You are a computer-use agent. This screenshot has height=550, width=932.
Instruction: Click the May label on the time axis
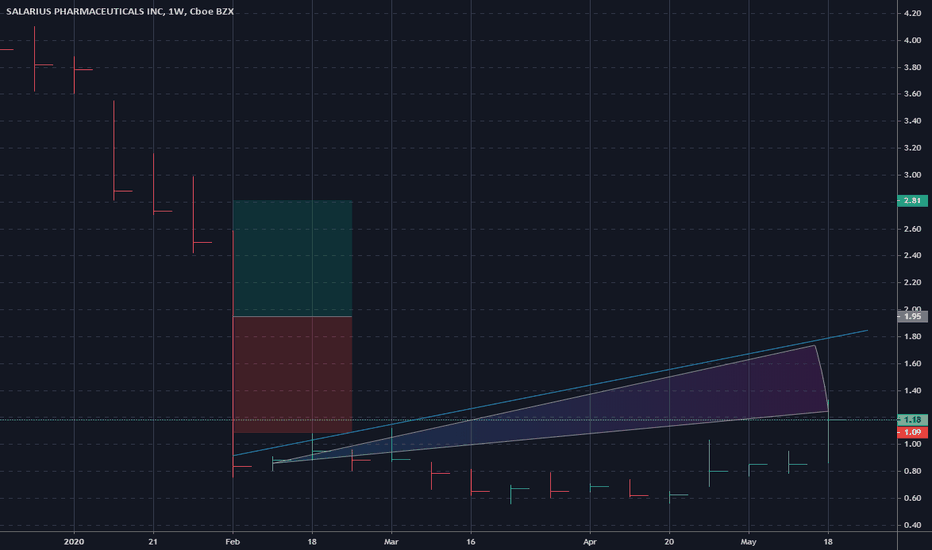coord(748,542)
